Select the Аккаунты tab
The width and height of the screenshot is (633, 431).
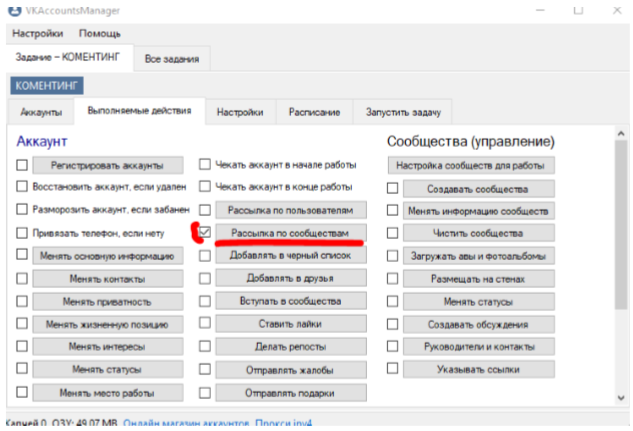pos(41,112)
